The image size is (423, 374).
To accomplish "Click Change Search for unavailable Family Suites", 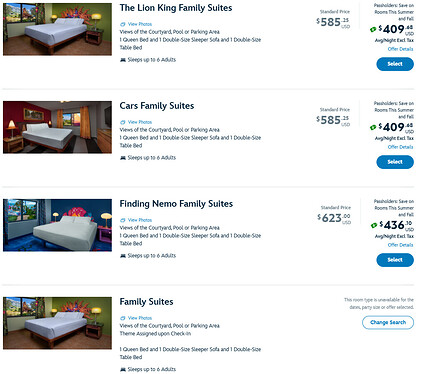I will point(388,323).
